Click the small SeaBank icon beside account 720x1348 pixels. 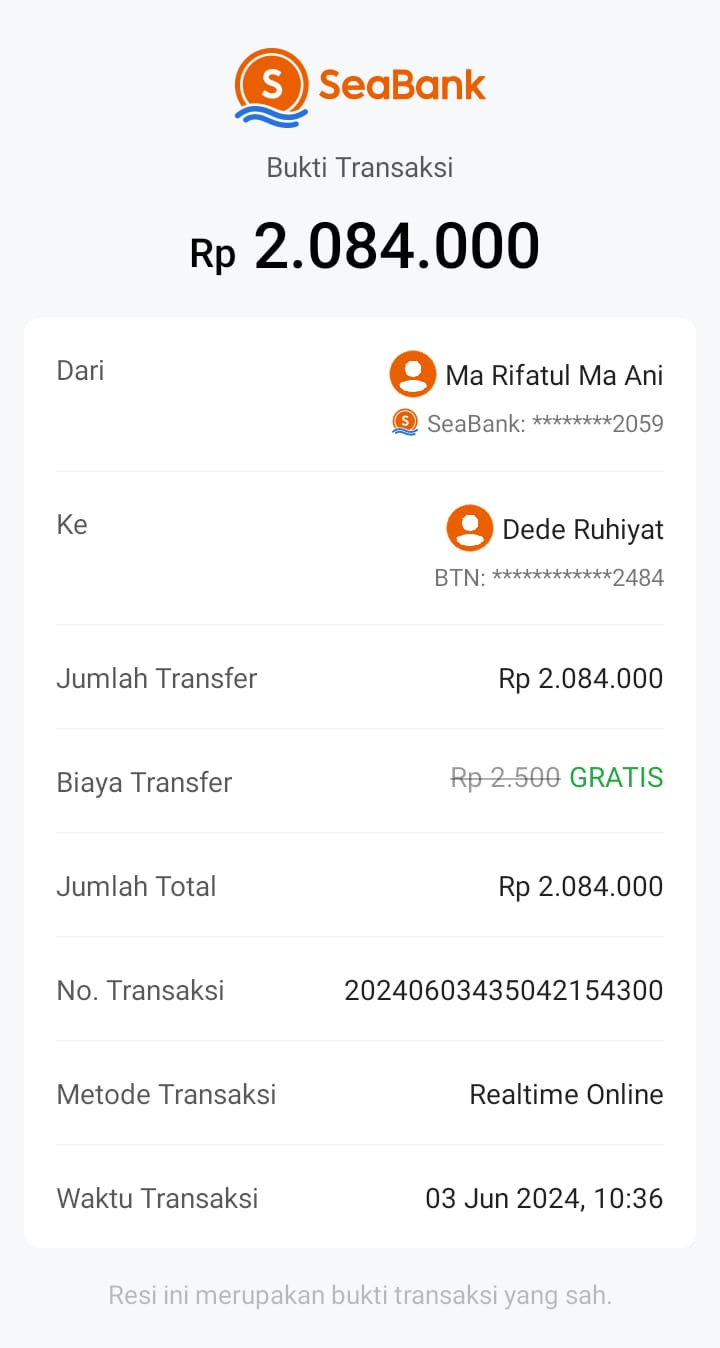pyautogui.click(x=405, y=423)
